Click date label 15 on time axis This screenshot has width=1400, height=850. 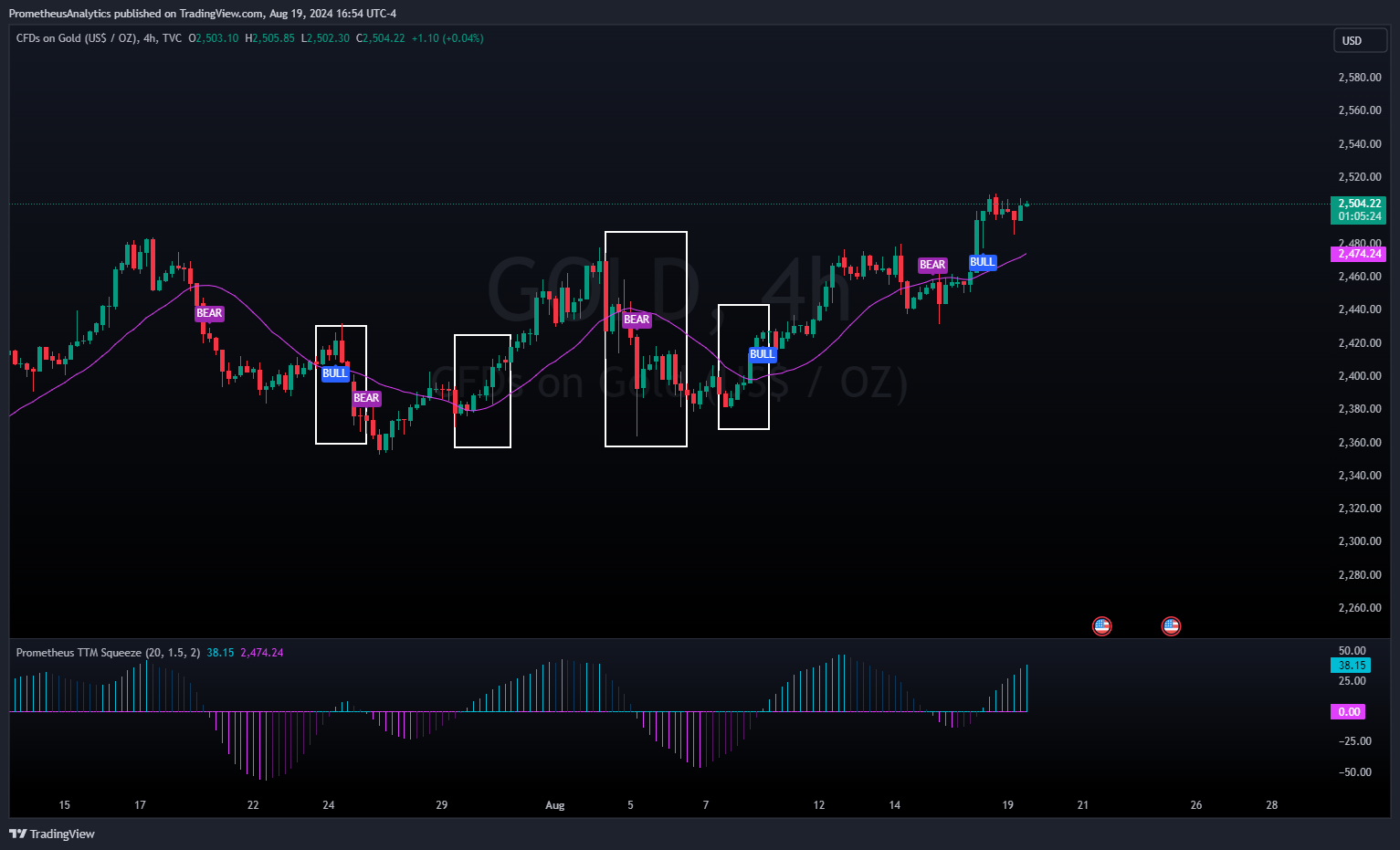[64, 805]
